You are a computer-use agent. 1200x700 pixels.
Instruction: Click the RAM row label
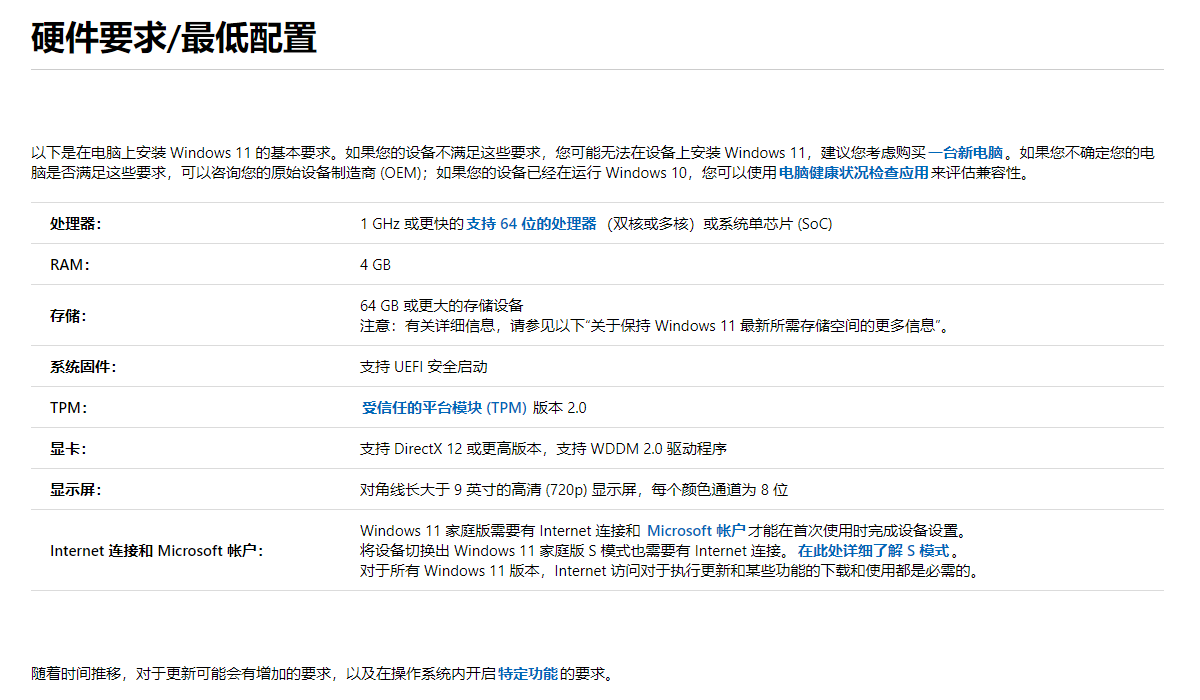coord(70,265)
